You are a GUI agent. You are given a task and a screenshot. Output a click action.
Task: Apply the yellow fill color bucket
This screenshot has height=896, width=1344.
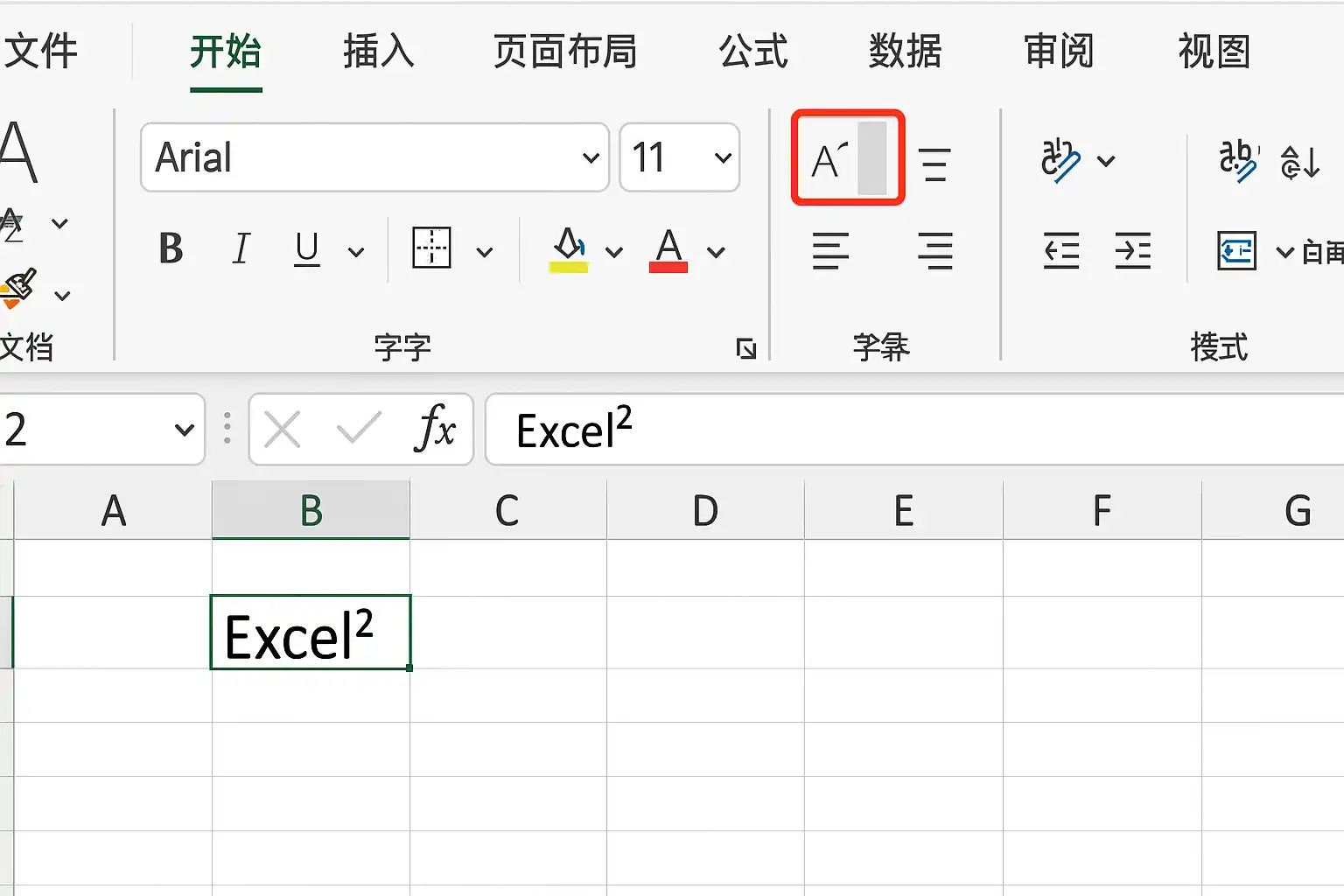click(569, 250)
